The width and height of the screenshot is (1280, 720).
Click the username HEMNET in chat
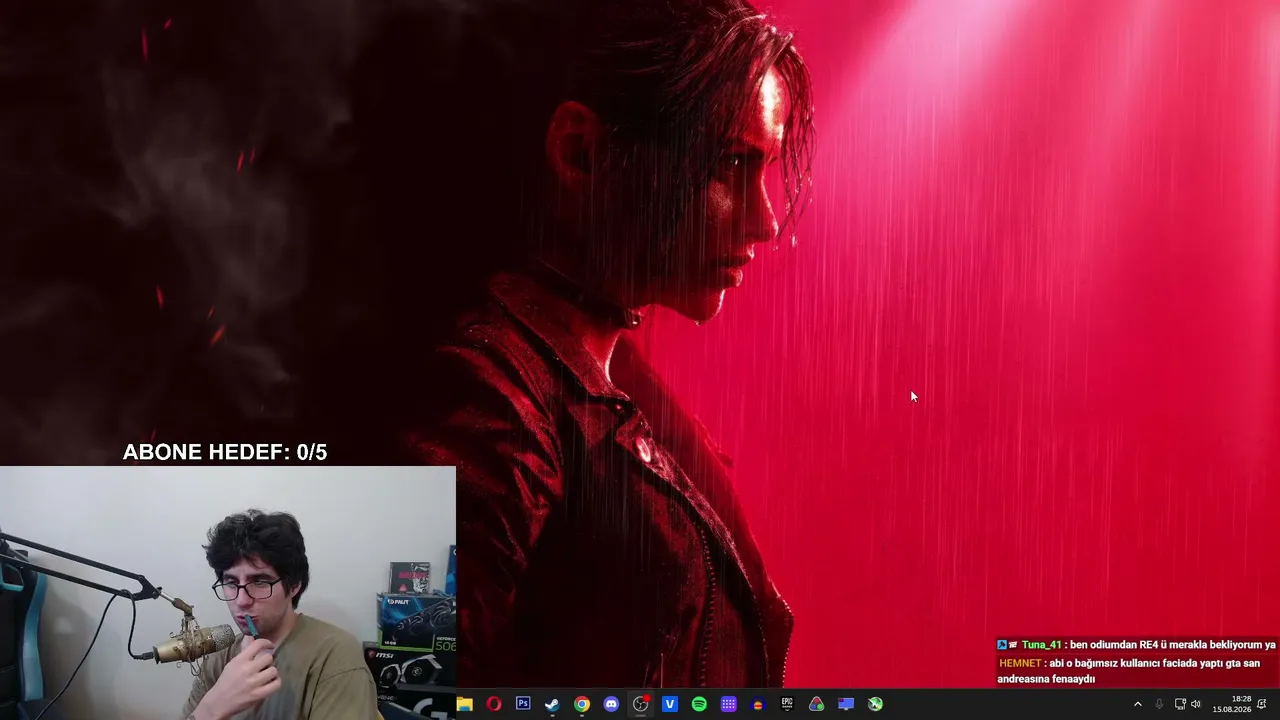coord(1020,663)
